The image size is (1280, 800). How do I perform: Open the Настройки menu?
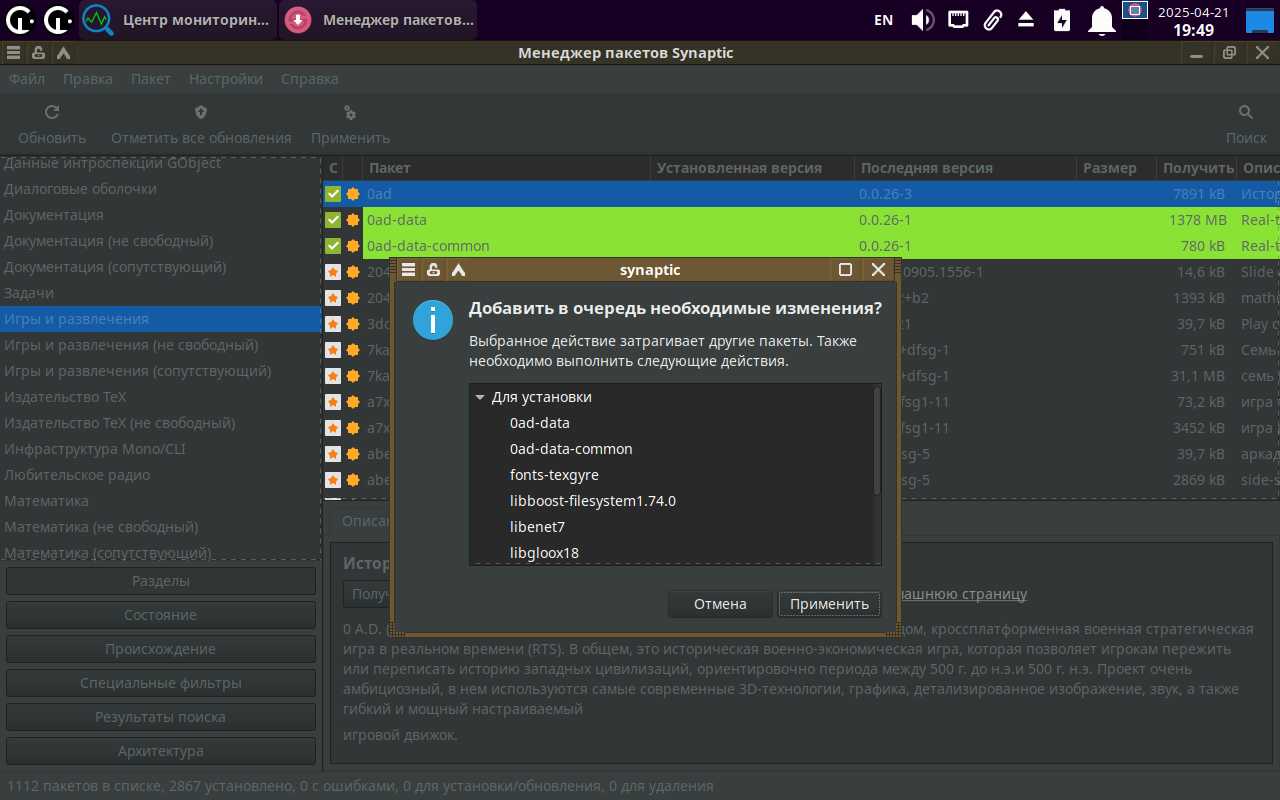(x=226, y=79)
